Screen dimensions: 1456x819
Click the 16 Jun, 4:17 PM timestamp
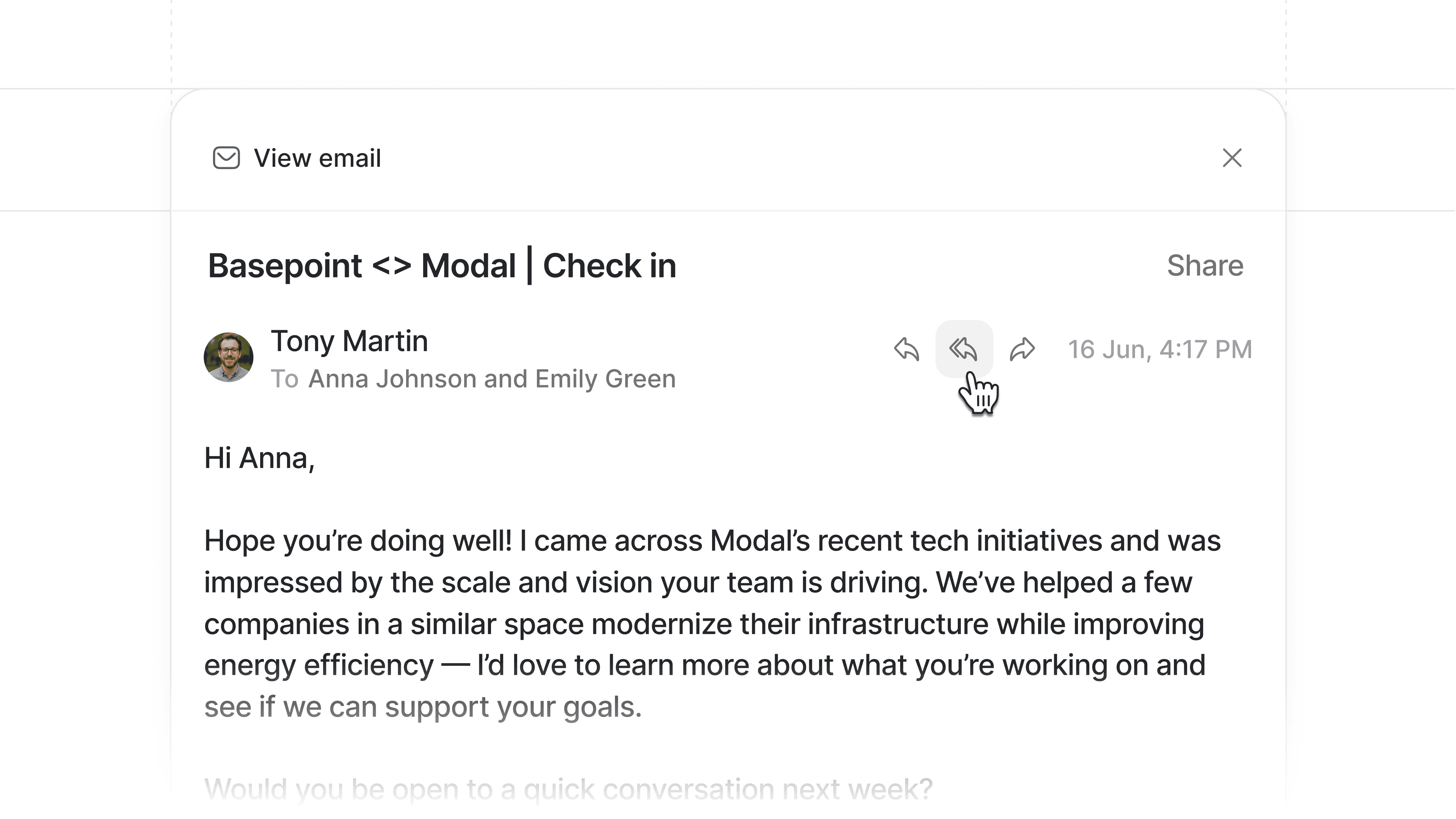point(1160,349)
